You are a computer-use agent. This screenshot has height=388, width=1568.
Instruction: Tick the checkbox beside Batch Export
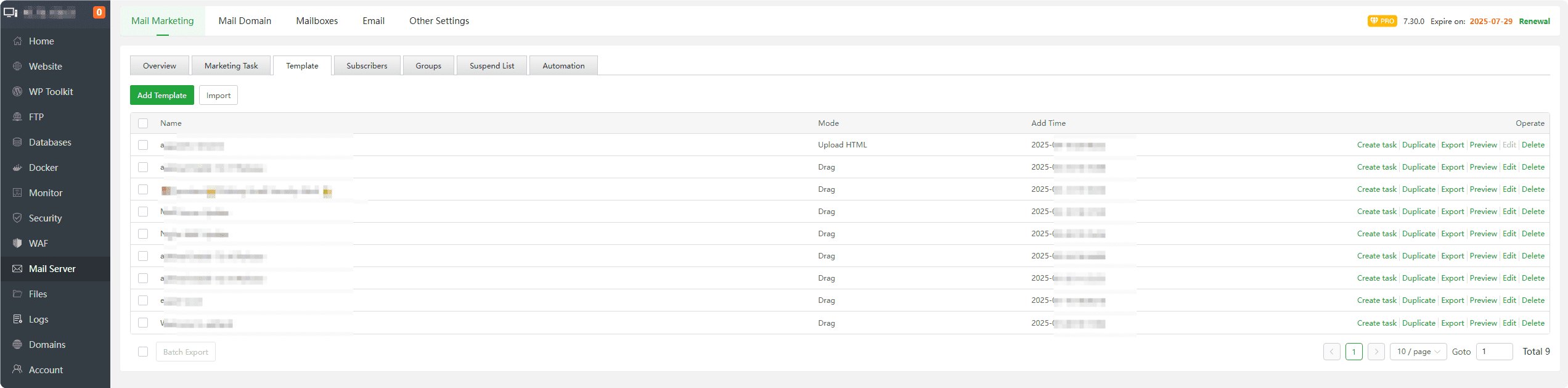(143, 352)
